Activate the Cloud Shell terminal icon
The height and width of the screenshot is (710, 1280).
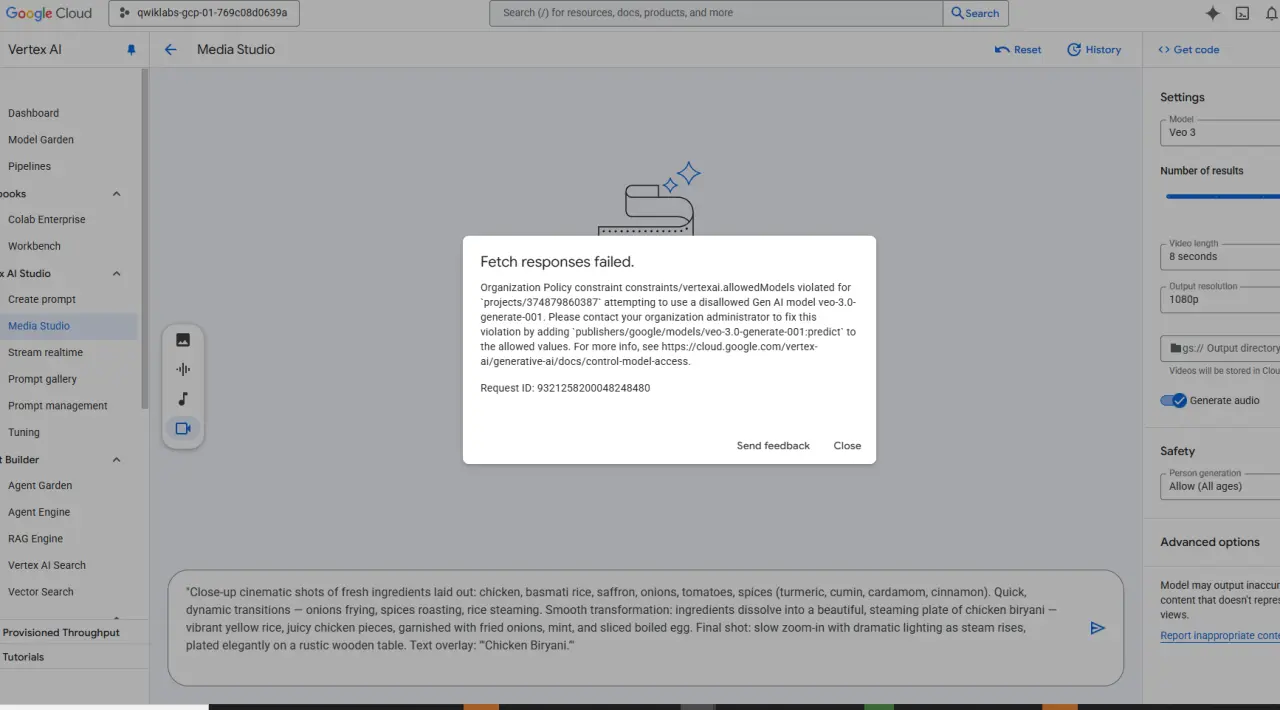1242,13
